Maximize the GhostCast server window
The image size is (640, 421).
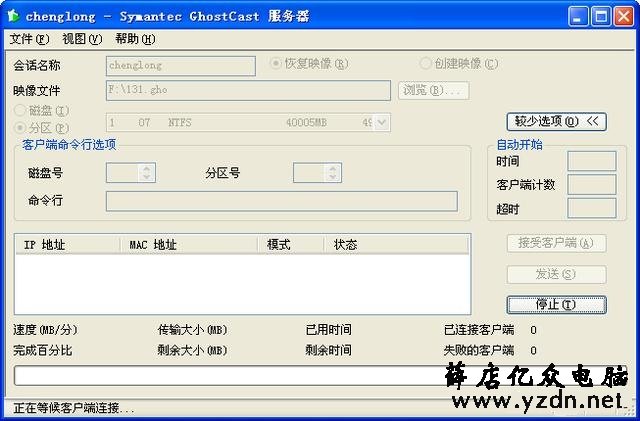click(601, 16)
